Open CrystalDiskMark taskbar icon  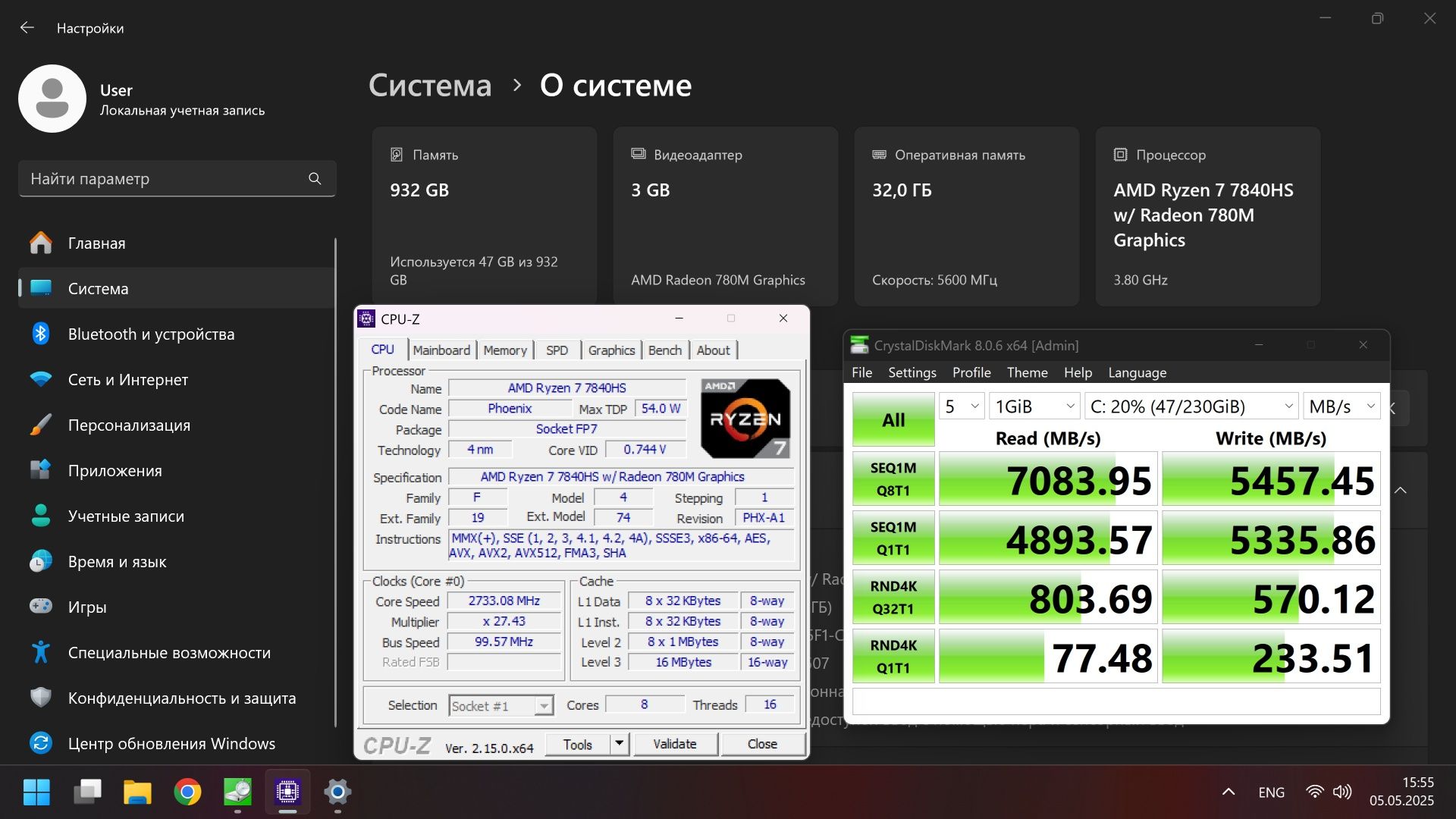237,792
